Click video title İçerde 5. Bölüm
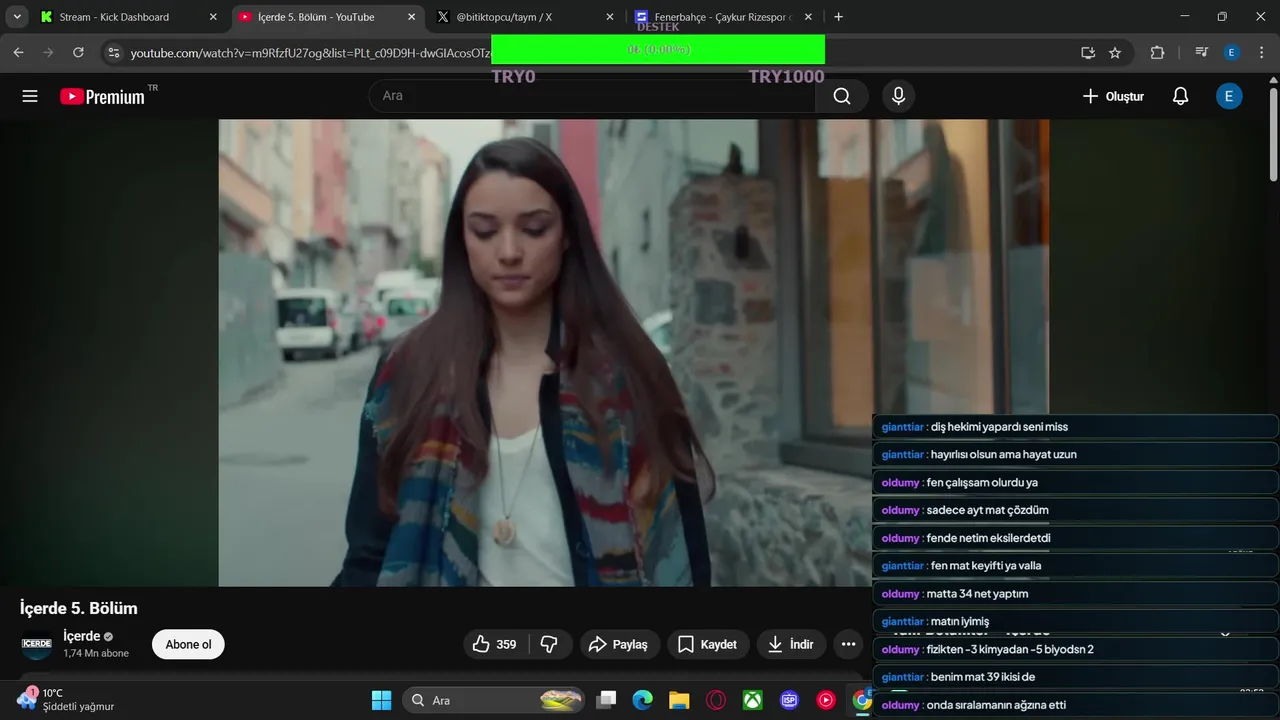 [79, 608]
